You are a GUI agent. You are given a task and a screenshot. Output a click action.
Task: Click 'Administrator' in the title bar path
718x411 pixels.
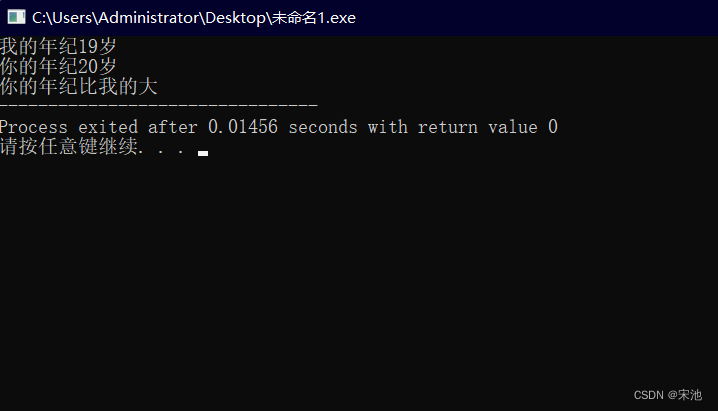click(148, 18)
